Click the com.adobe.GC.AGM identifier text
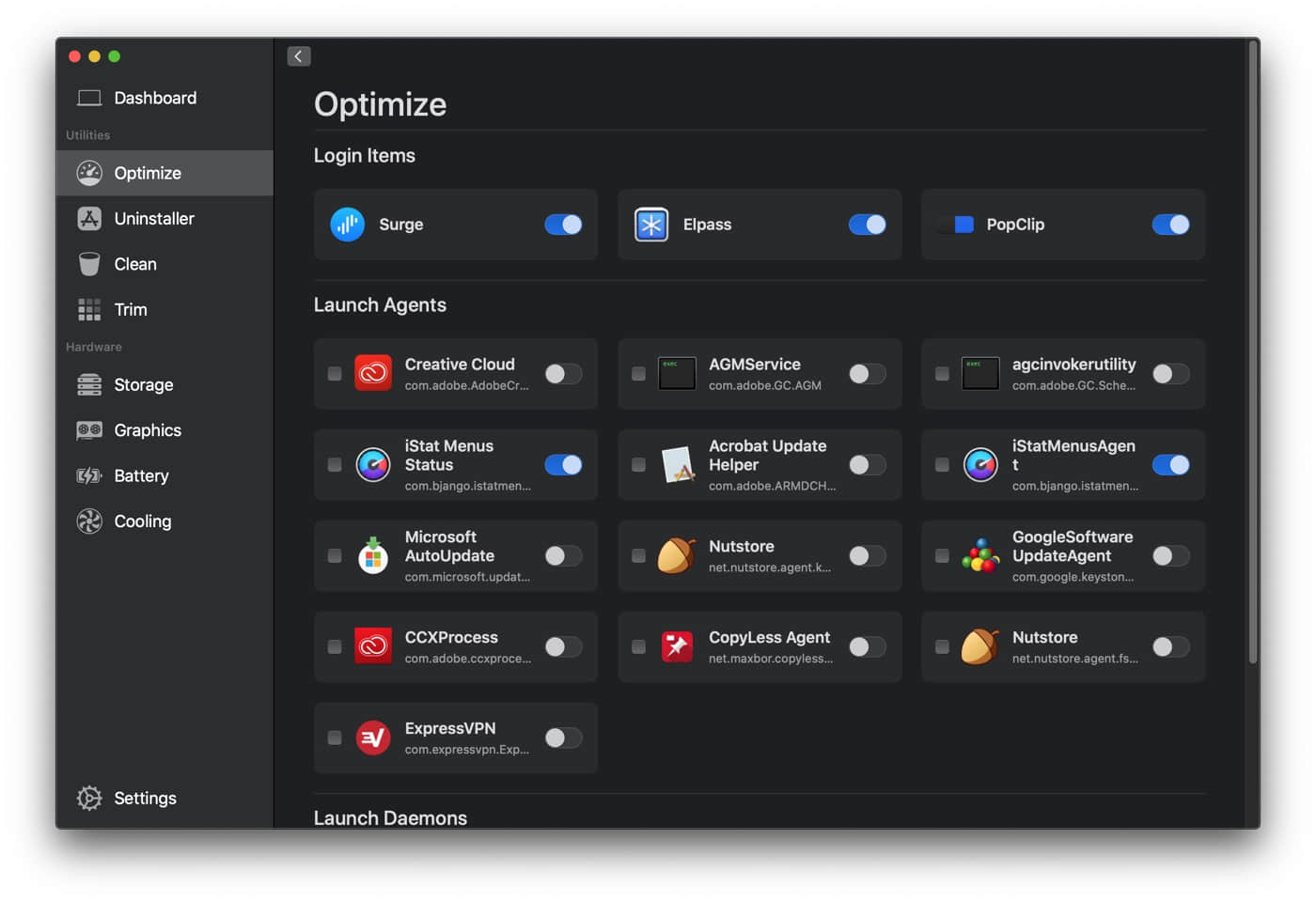The height and width of the screenshot is (902, 1316). coord(765,385)
